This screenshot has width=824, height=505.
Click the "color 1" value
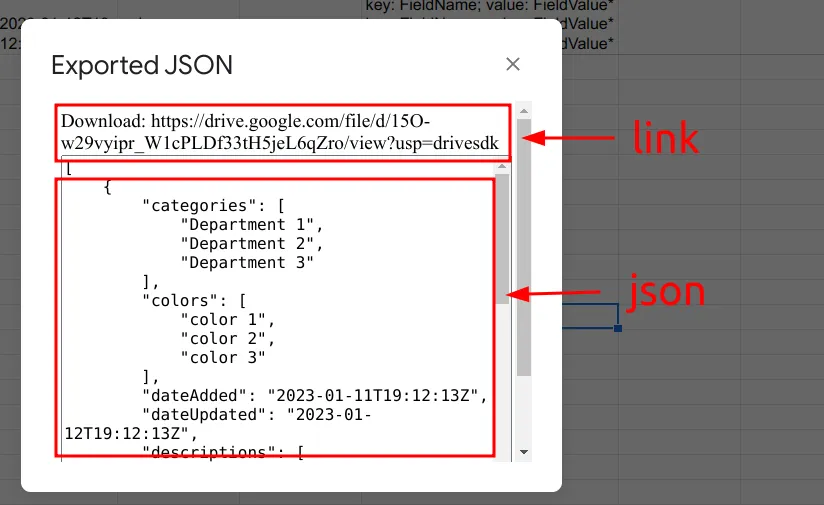[223, 320]
